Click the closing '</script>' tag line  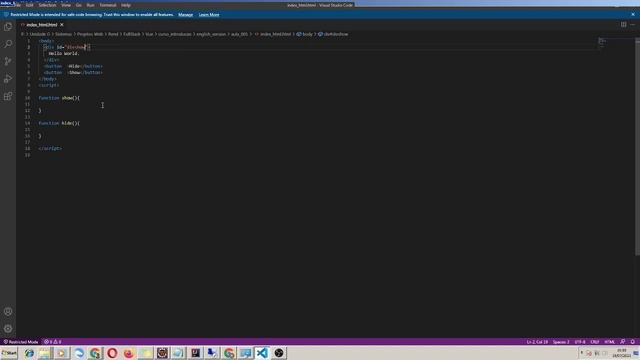(50, 149)
